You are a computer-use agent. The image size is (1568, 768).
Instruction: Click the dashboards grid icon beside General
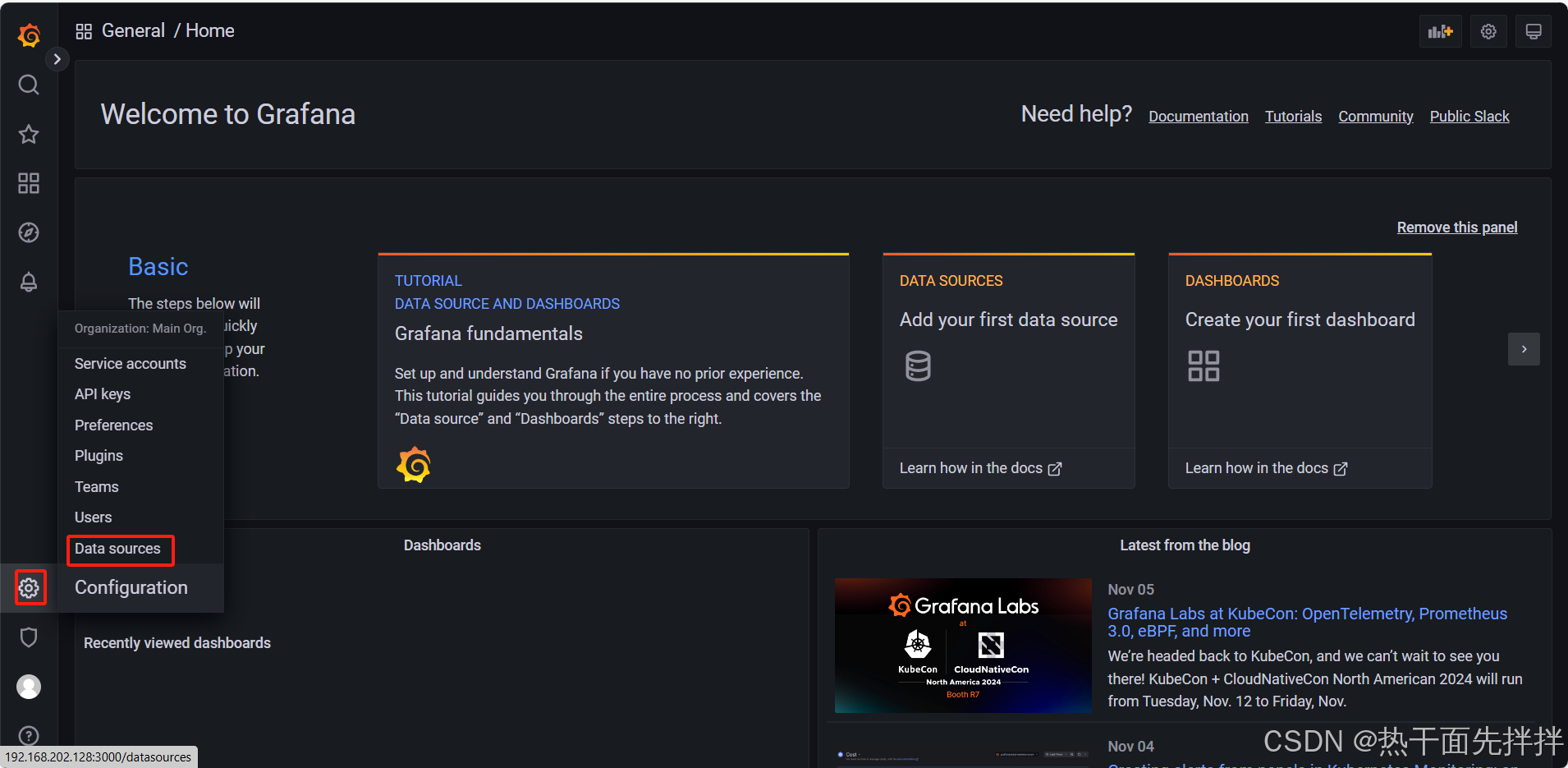click(84, 31)
